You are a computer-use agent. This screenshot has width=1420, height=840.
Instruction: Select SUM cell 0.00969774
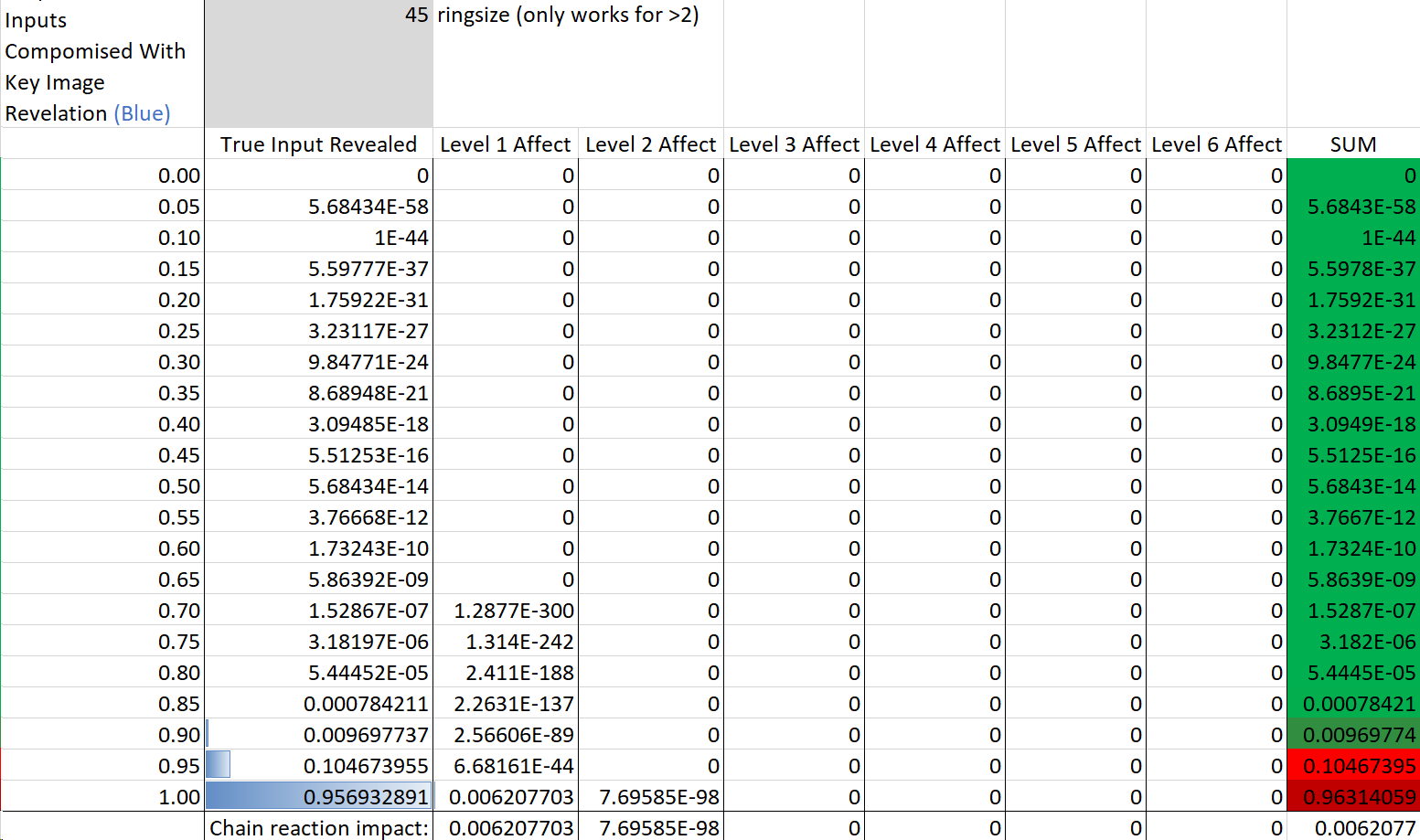(1353, 734)
